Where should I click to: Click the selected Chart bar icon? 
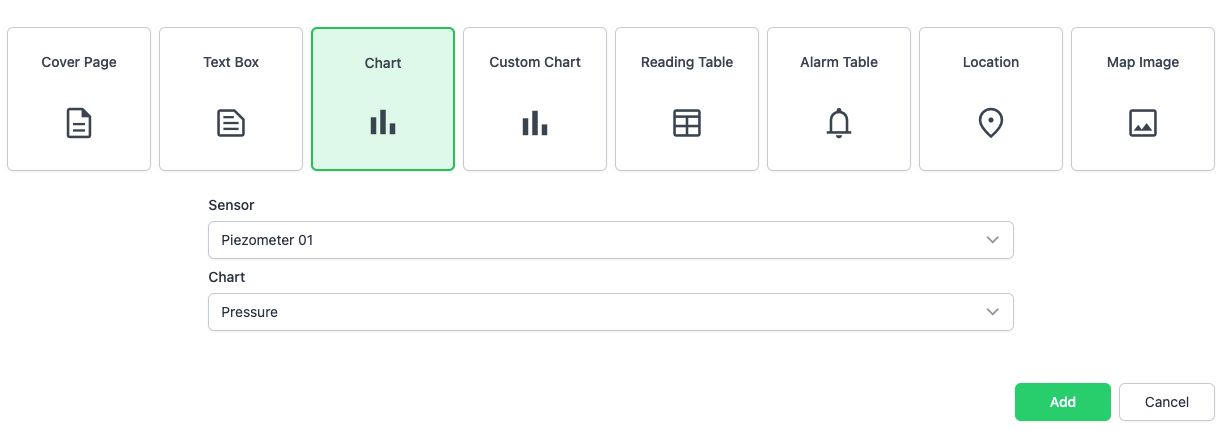coord(383,123)
